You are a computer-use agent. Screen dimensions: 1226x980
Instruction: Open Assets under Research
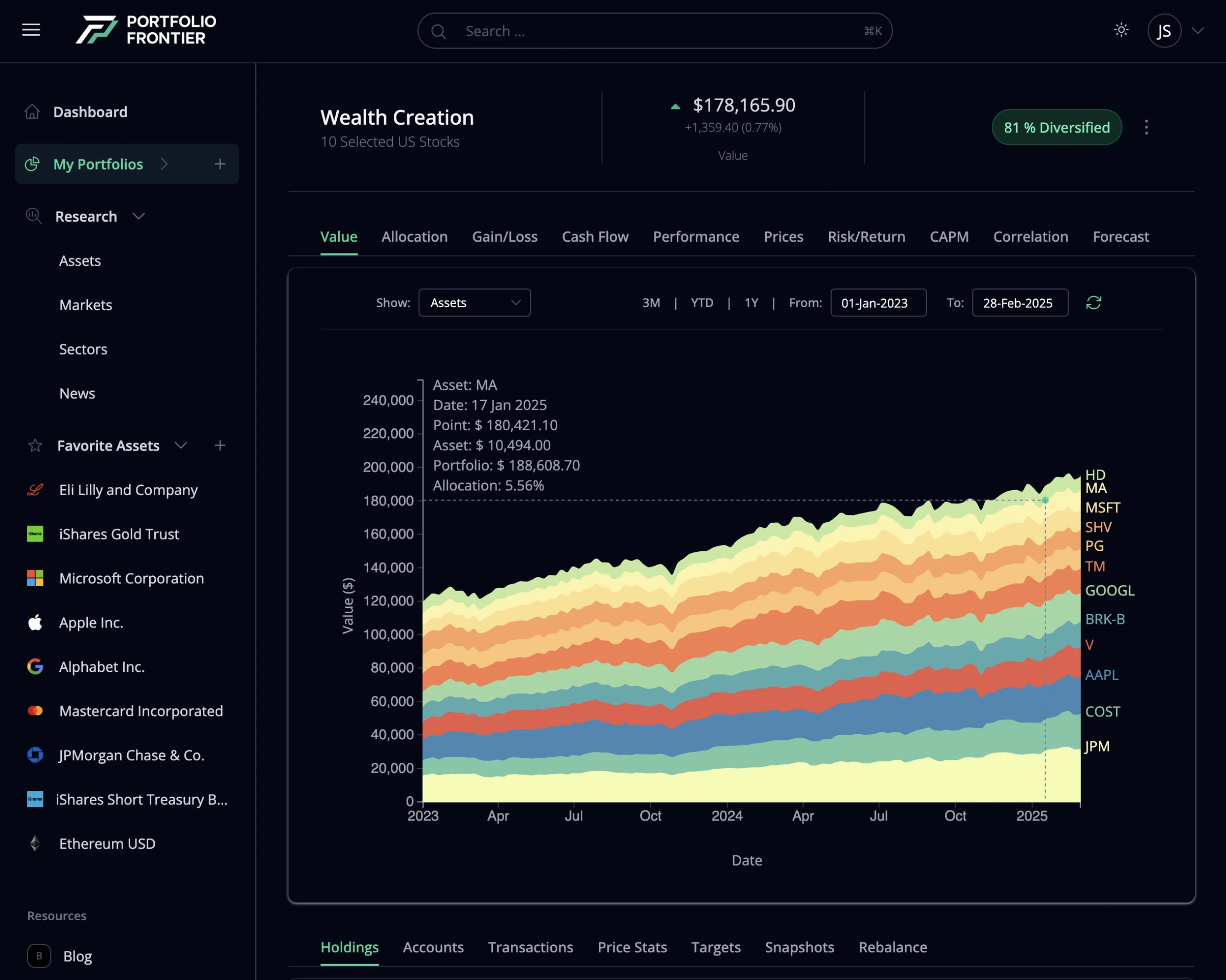click(x=80, y=261)
